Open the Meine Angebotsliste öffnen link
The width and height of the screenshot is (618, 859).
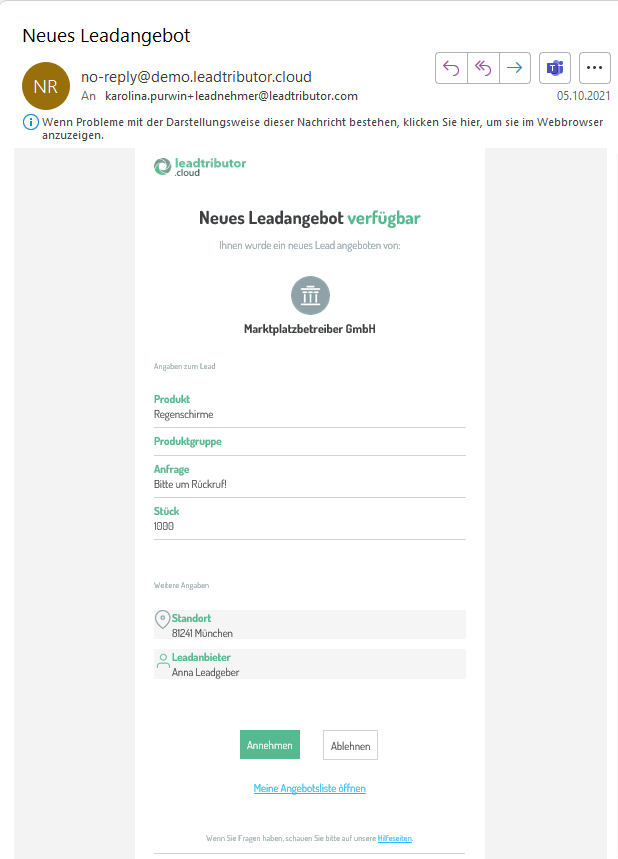tap(310, 788)
